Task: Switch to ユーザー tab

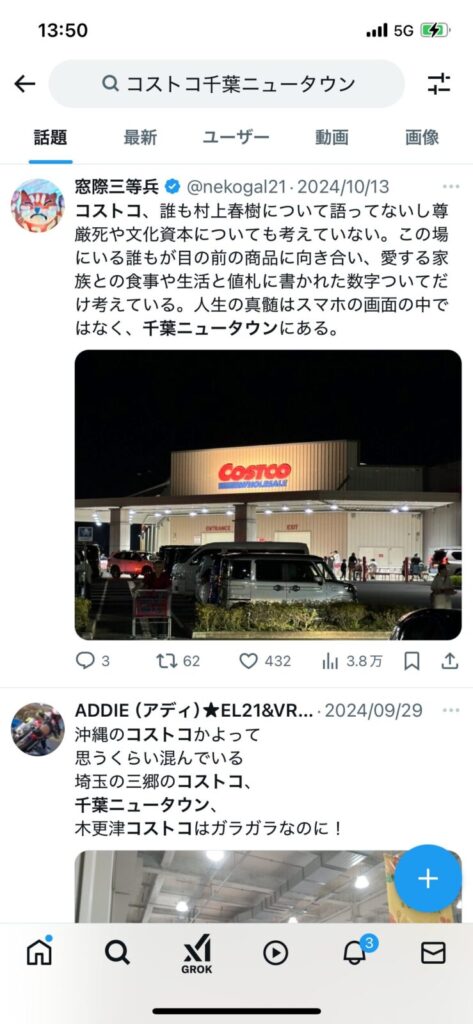Action: [x=236, y=137]
